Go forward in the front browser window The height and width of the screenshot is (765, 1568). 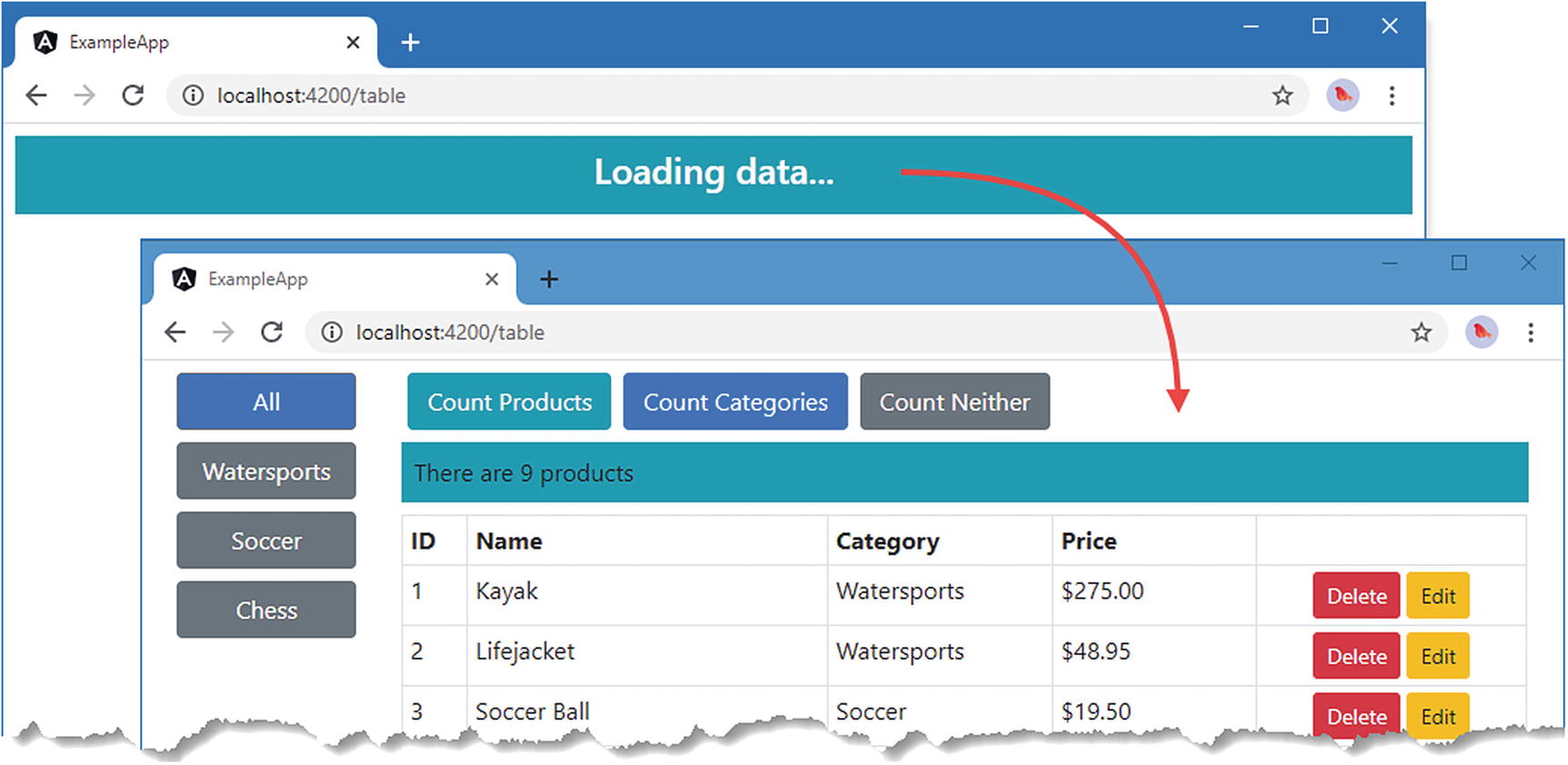224,333
